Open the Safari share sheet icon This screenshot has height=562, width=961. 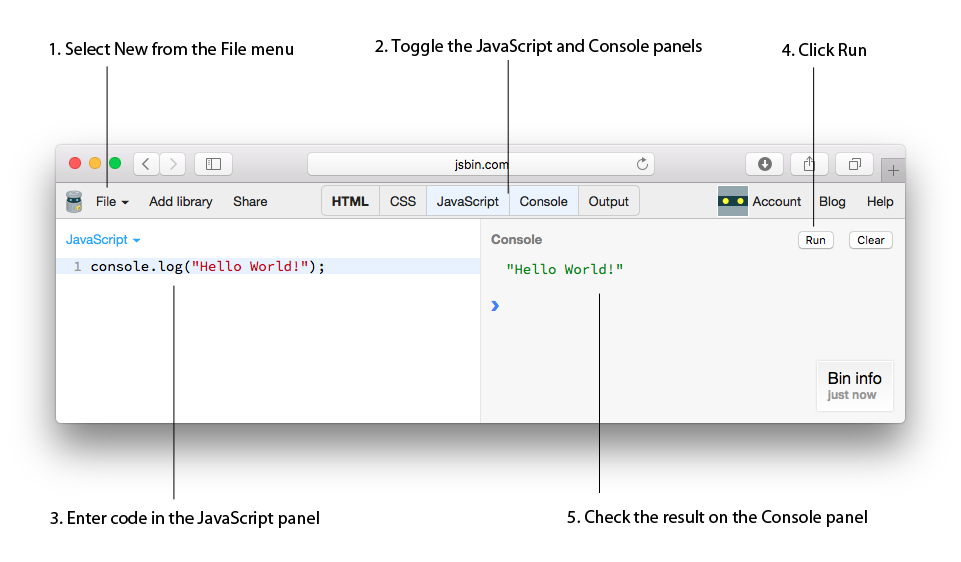tap(810, 164)
